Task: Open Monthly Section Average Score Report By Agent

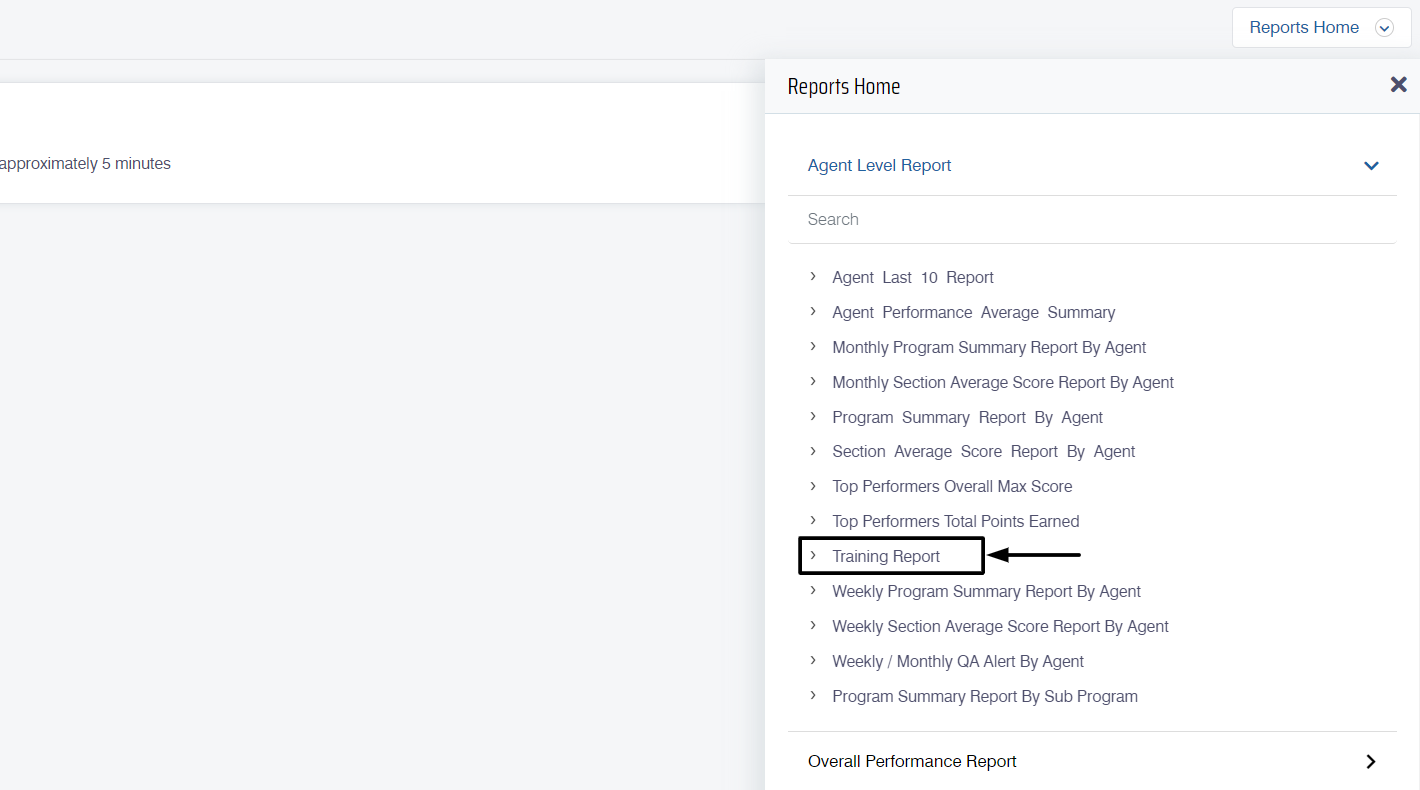Action: [1003, 383]
